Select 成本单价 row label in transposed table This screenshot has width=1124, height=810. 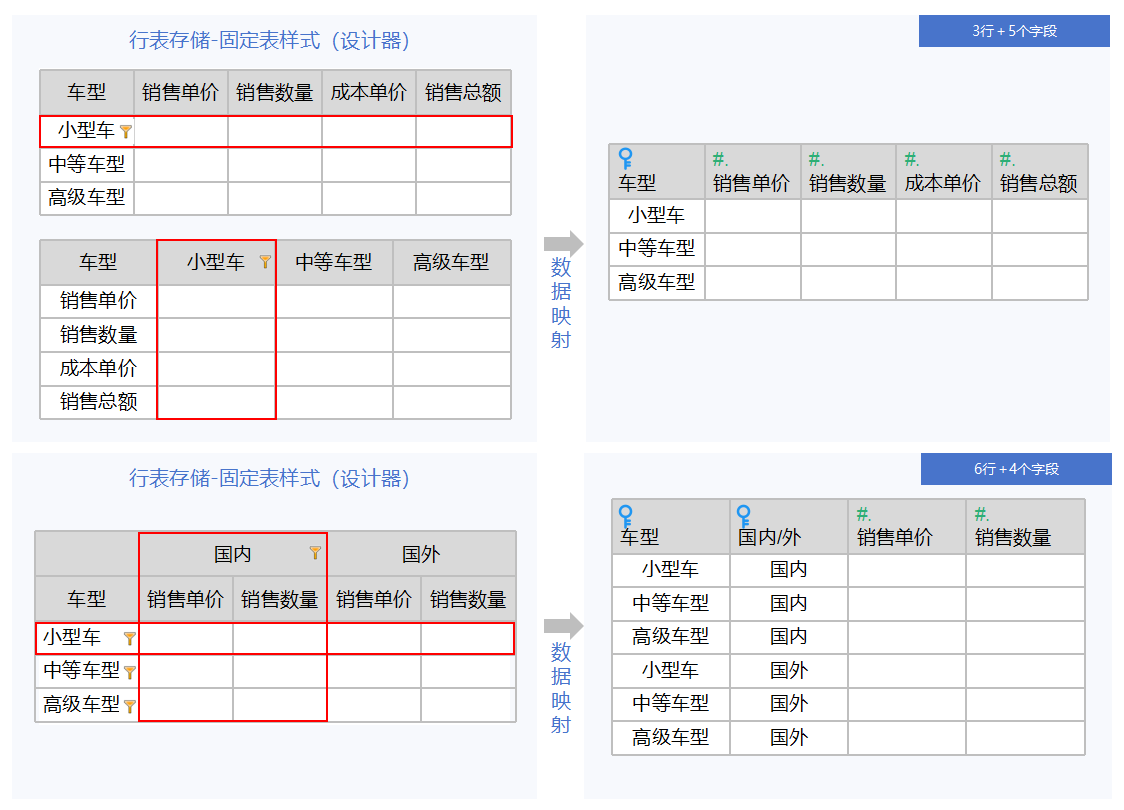click(98, 368)
